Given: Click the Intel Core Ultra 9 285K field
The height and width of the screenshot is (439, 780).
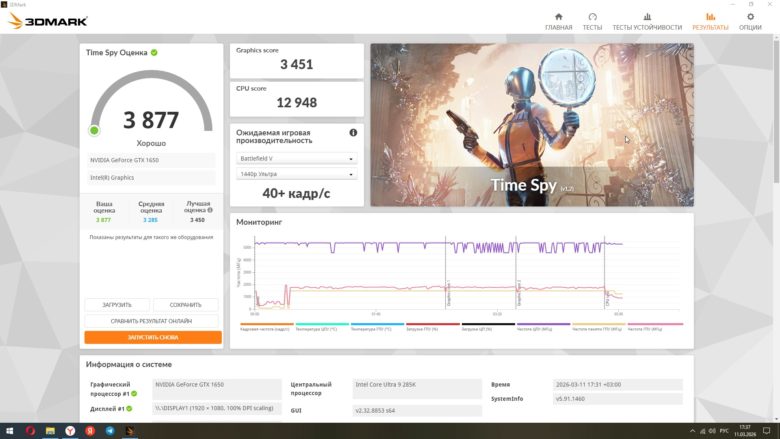Looking at the screenshot, I should click(417, 389).
